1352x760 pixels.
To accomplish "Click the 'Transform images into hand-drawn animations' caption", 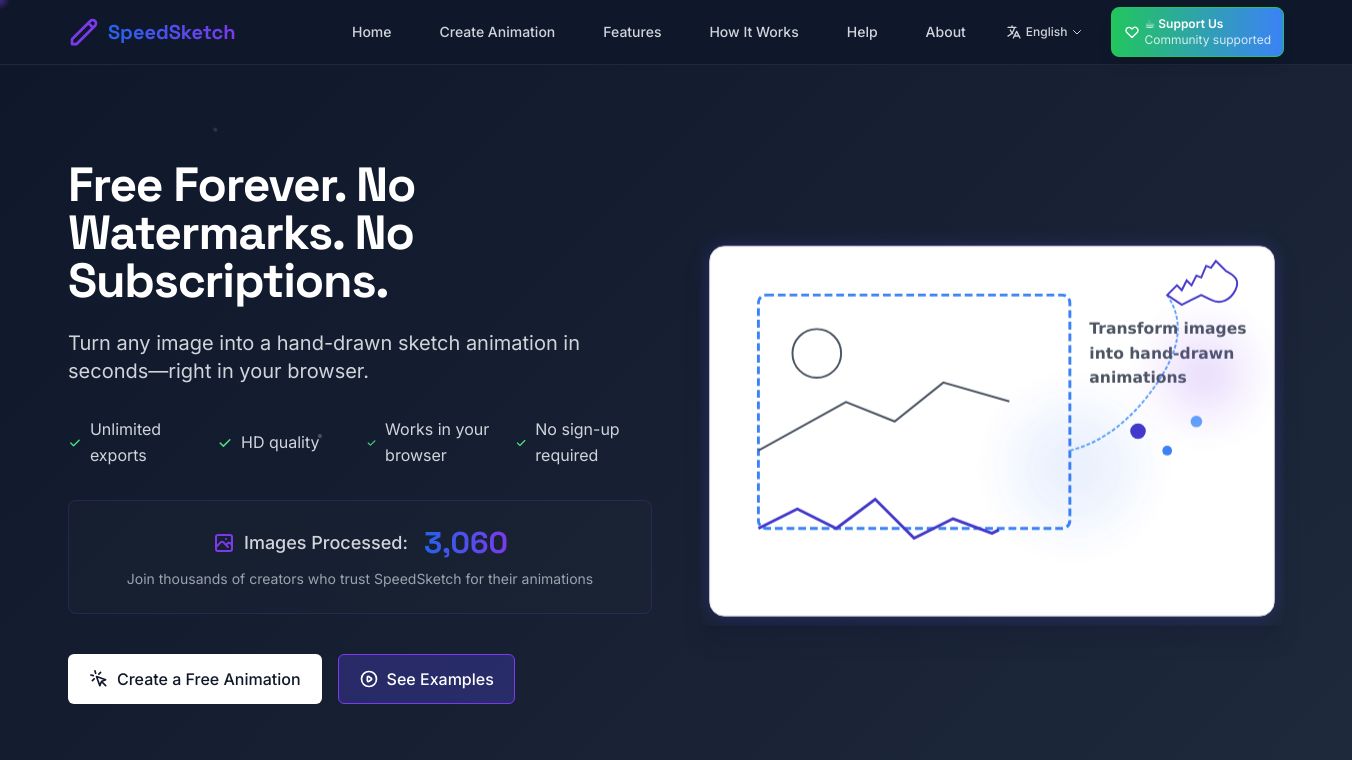I will coord(1167,353).
